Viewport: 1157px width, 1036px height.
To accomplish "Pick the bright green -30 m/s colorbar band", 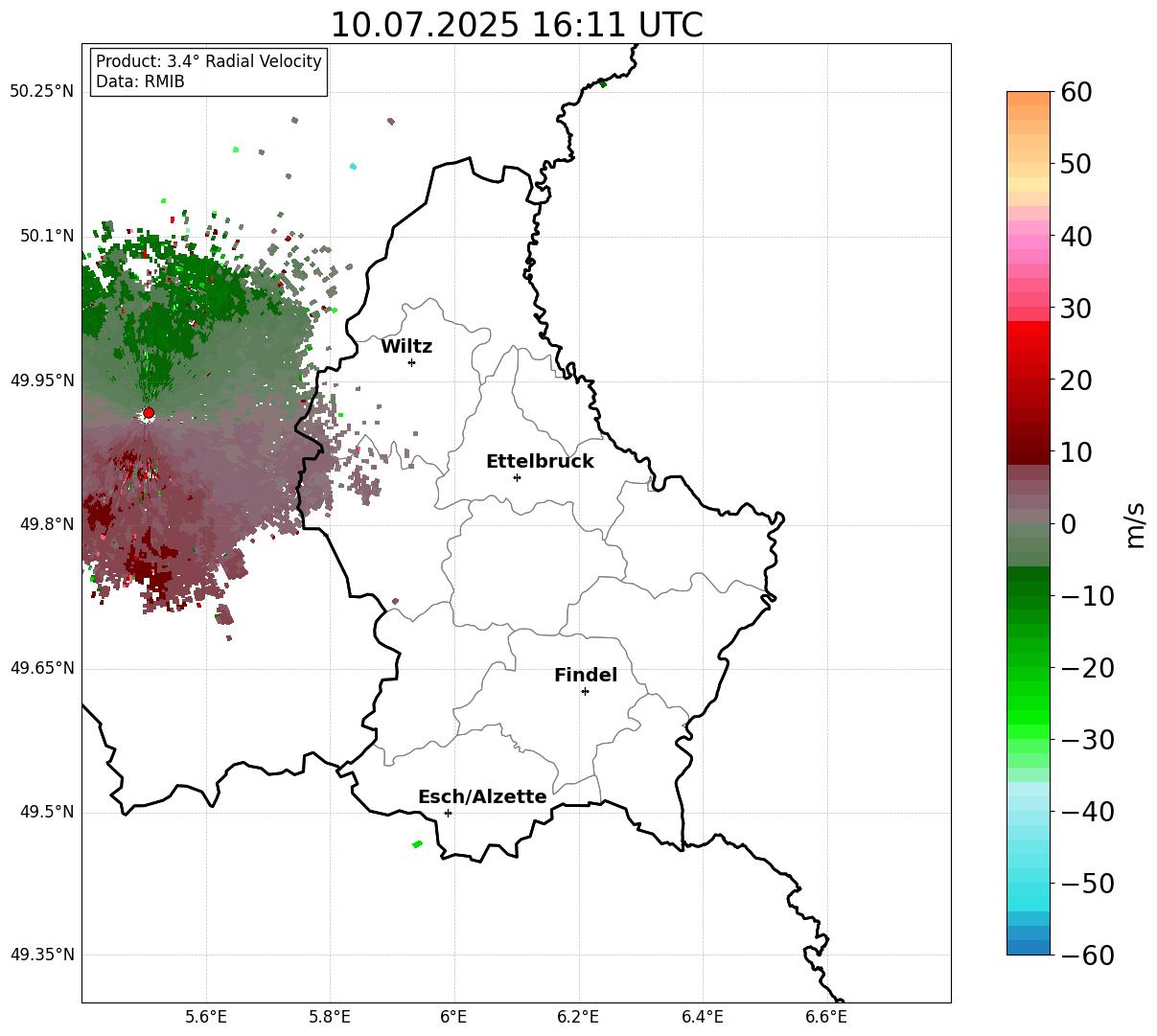I will click(1029, 738).
